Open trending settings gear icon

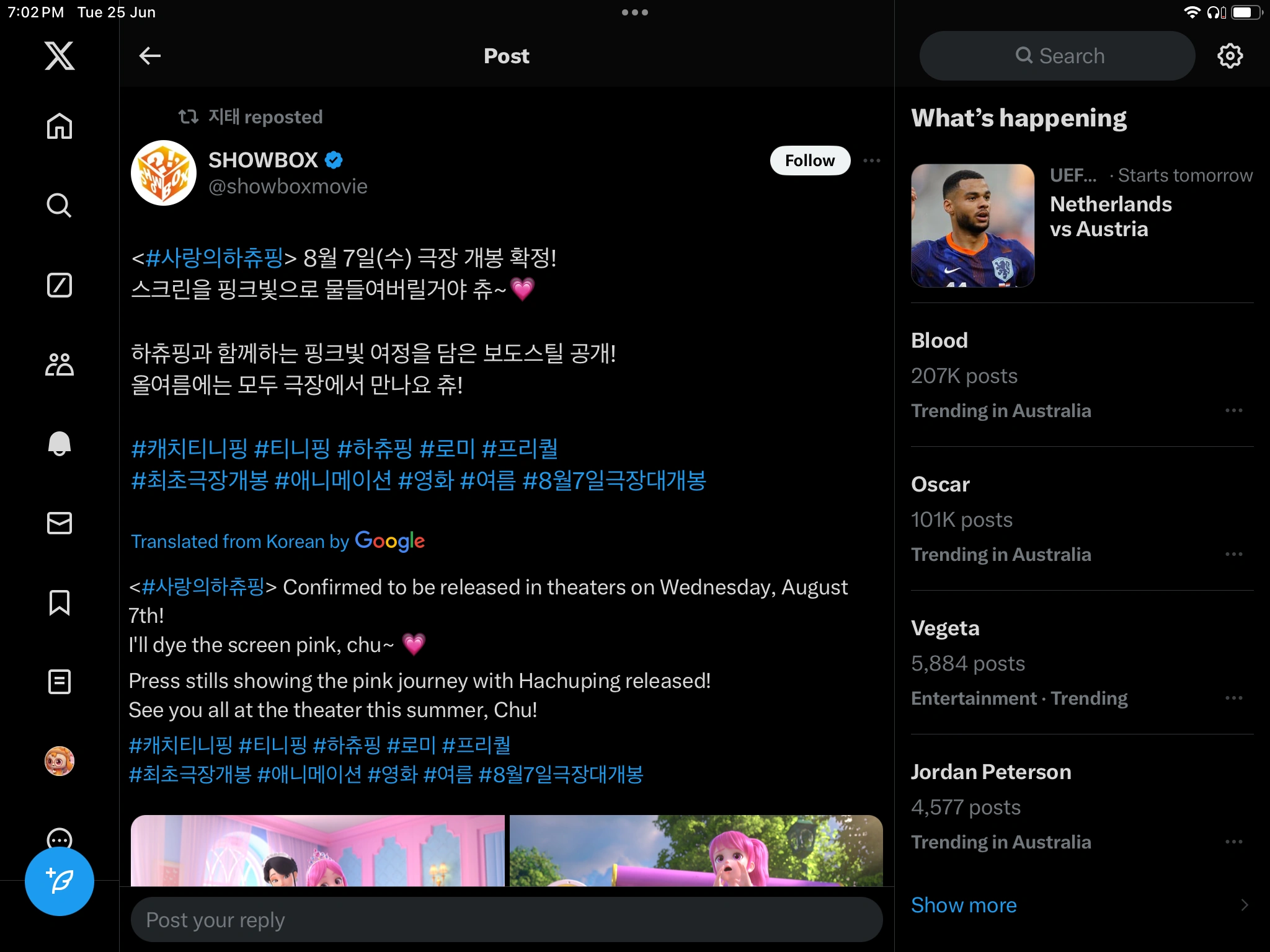(1230, 56)
